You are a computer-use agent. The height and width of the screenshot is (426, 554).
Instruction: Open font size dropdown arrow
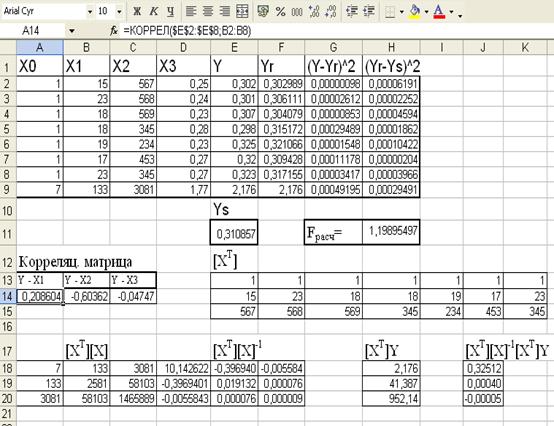pos(119,12)
